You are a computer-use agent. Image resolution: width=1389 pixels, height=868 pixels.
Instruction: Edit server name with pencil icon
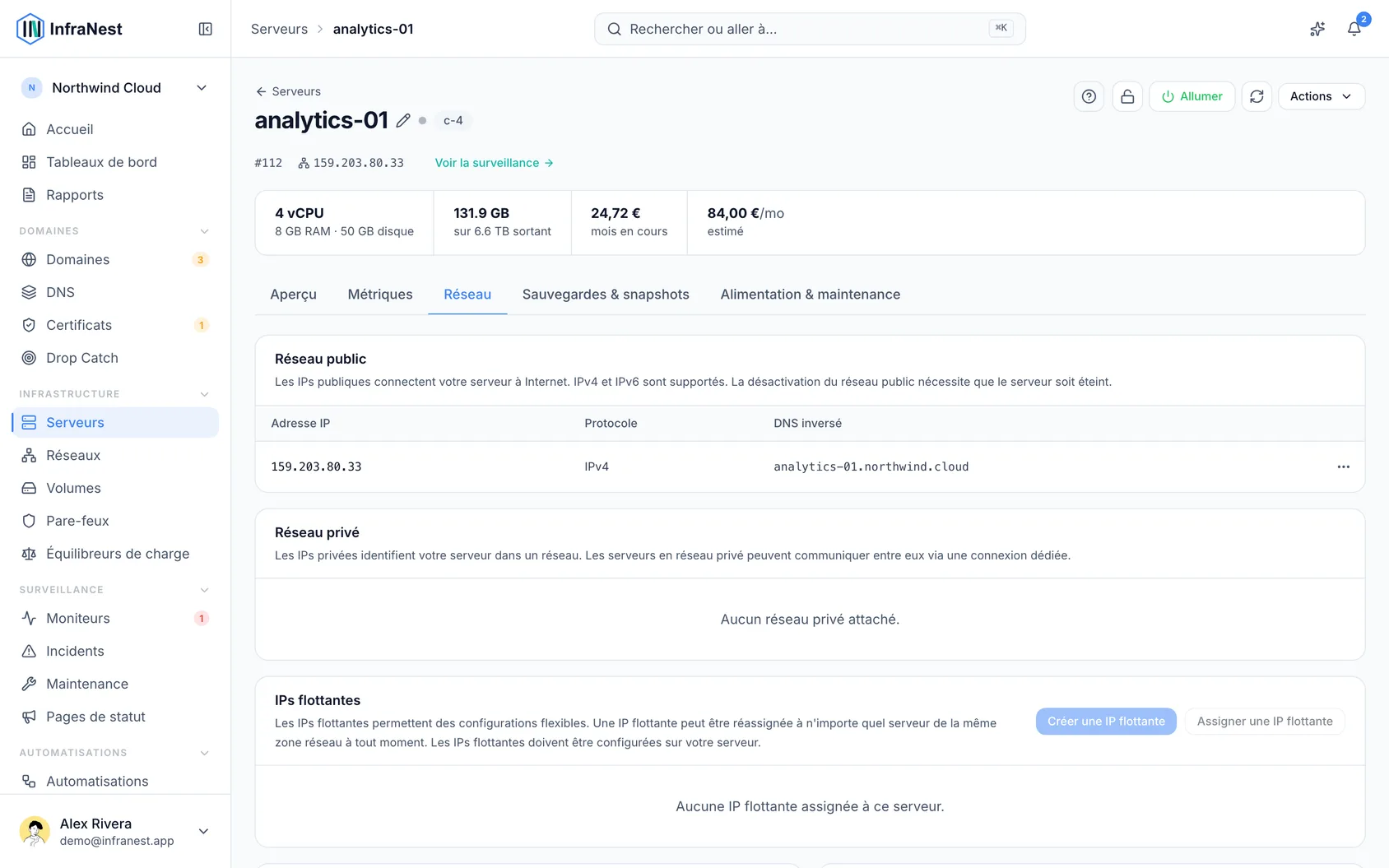(x=402, y=120)
